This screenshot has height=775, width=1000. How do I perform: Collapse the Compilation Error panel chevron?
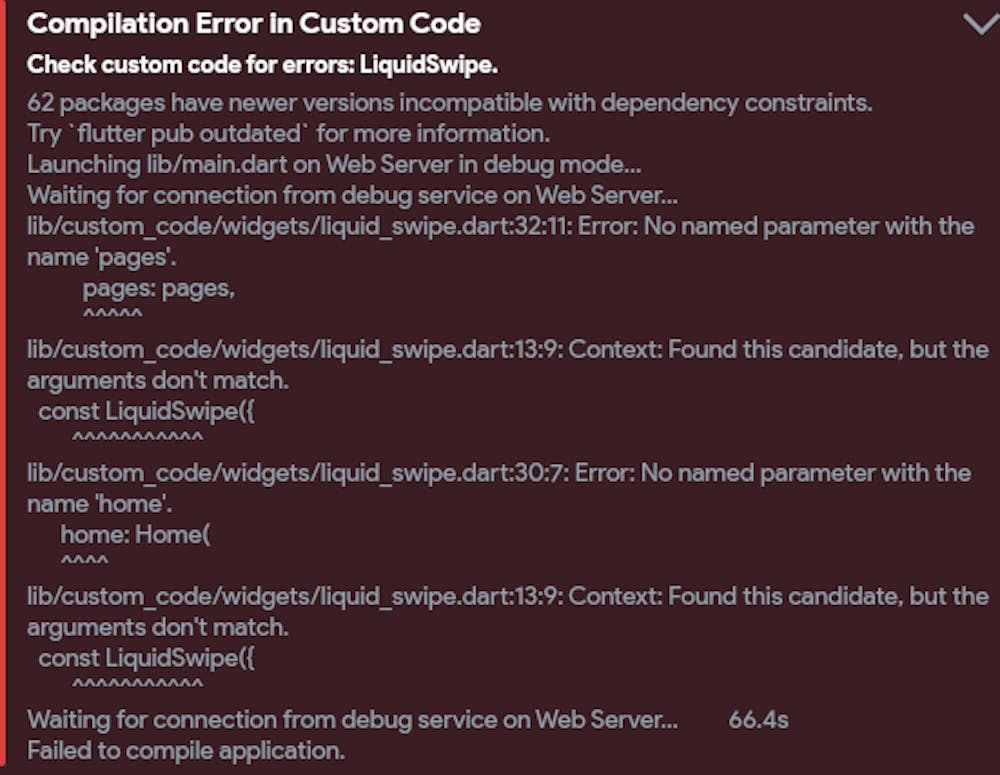tap(979, 24)
